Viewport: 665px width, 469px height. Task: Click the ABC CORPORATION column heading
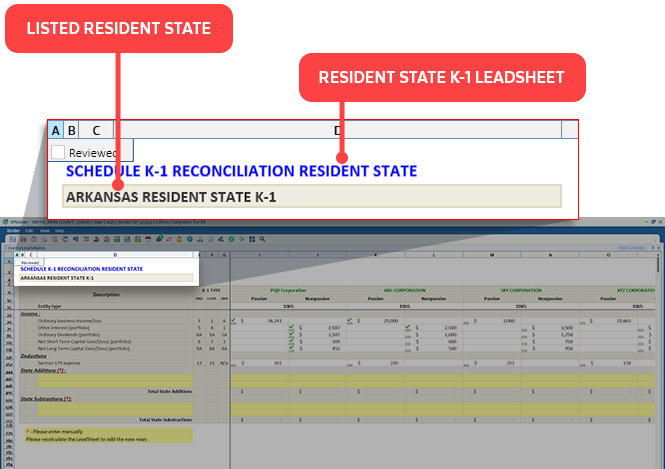coord(405,290)
